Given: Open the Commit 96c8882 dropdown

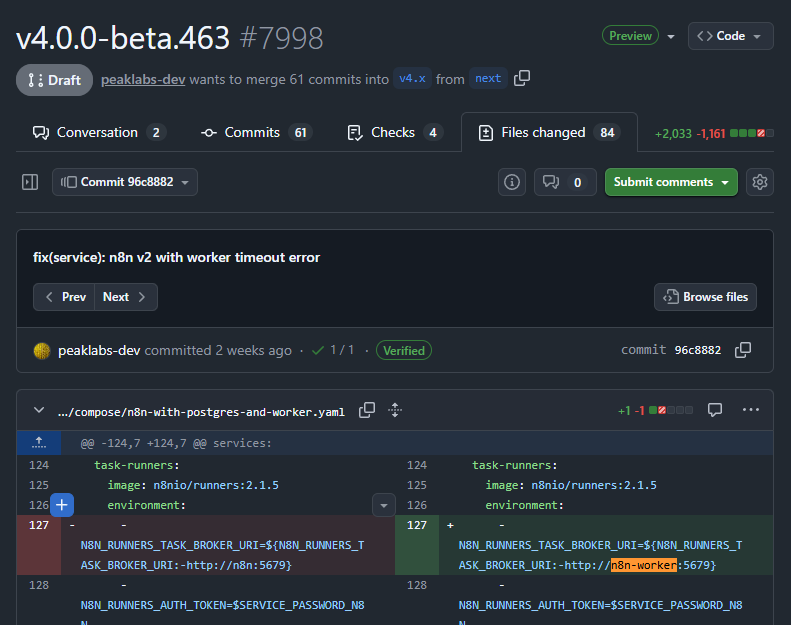Looking at the screenshot, I should pos(125,182).
